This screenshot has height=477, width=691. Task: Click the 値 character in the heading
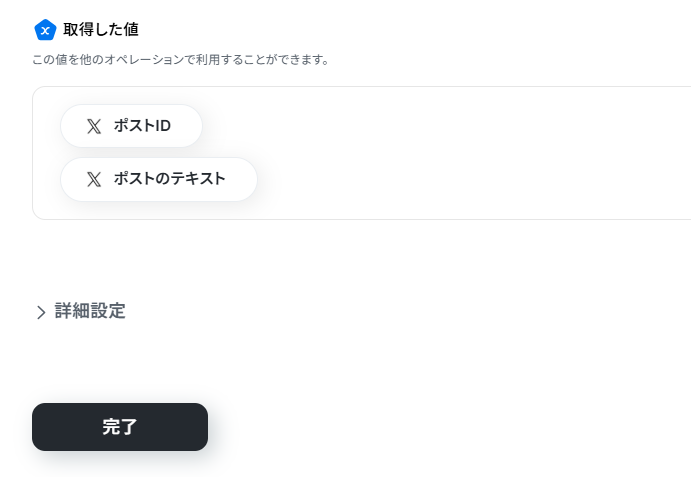click(x=131, y=30)
